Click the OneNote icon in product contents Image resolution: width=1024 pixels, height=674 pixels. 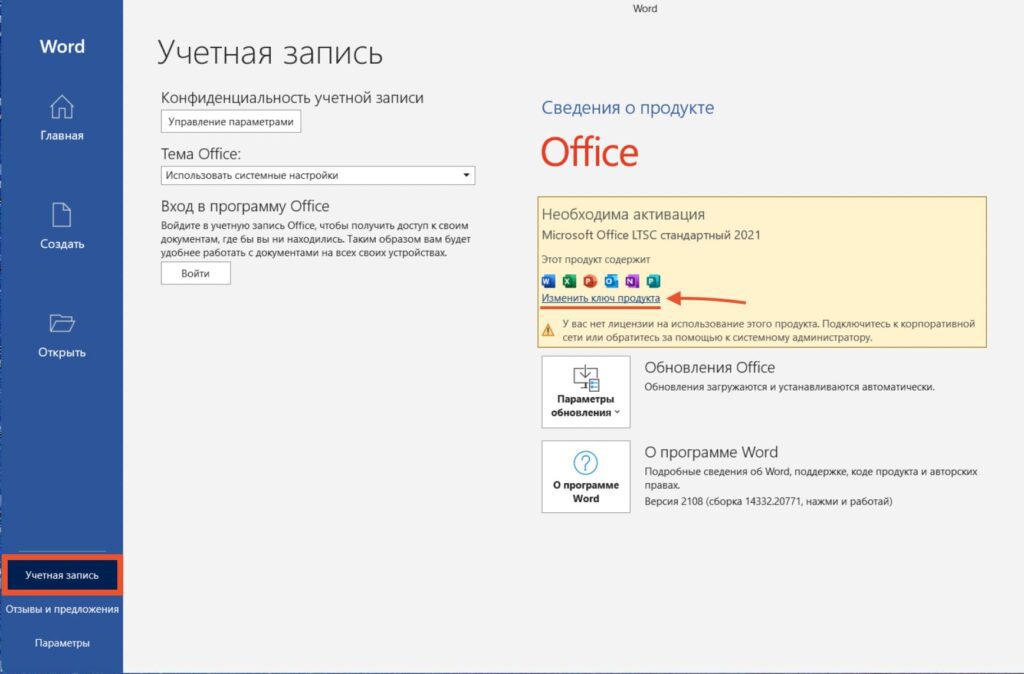632,280
